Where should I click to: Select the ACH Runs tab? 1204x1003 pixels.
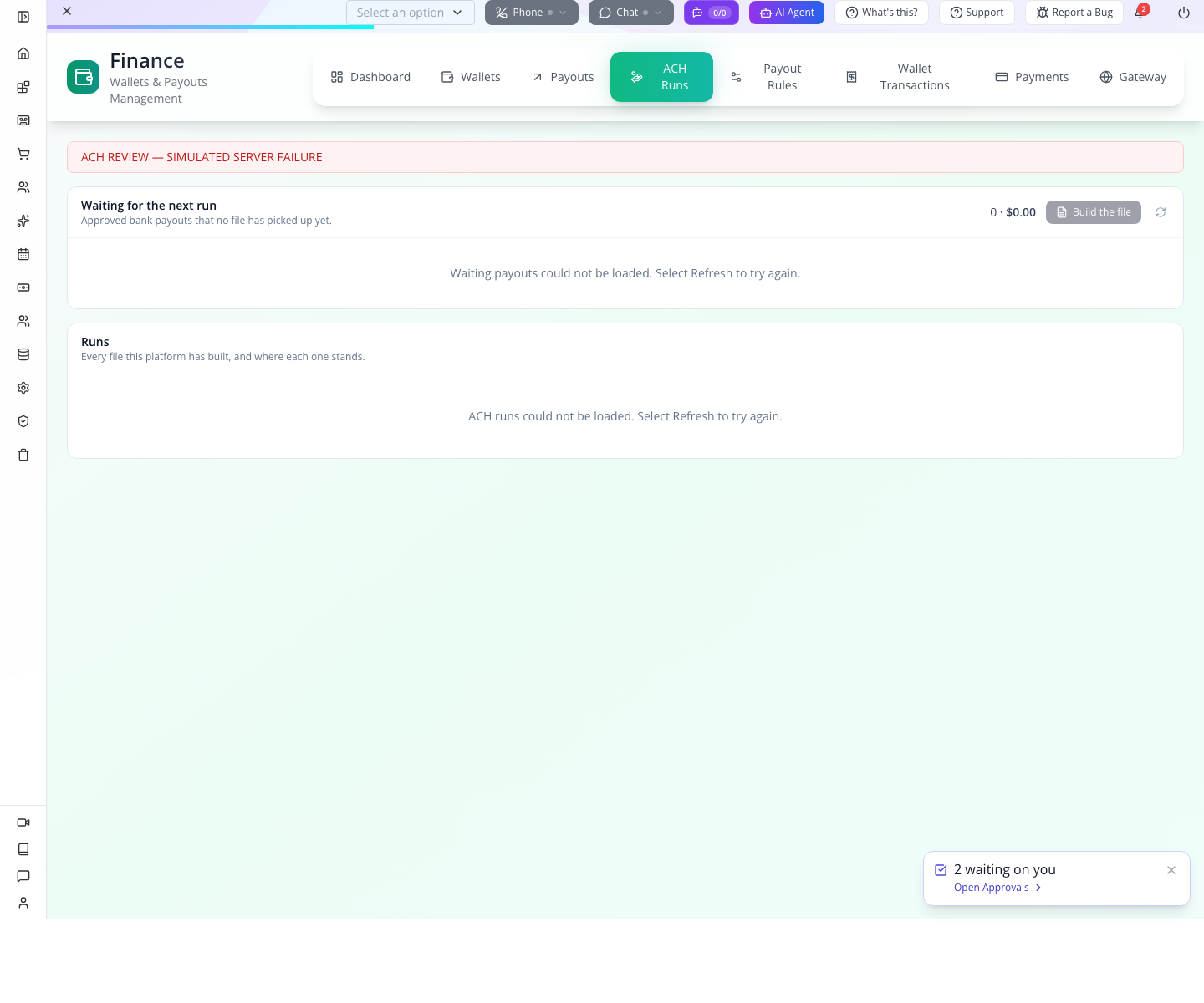click(661, 77)
